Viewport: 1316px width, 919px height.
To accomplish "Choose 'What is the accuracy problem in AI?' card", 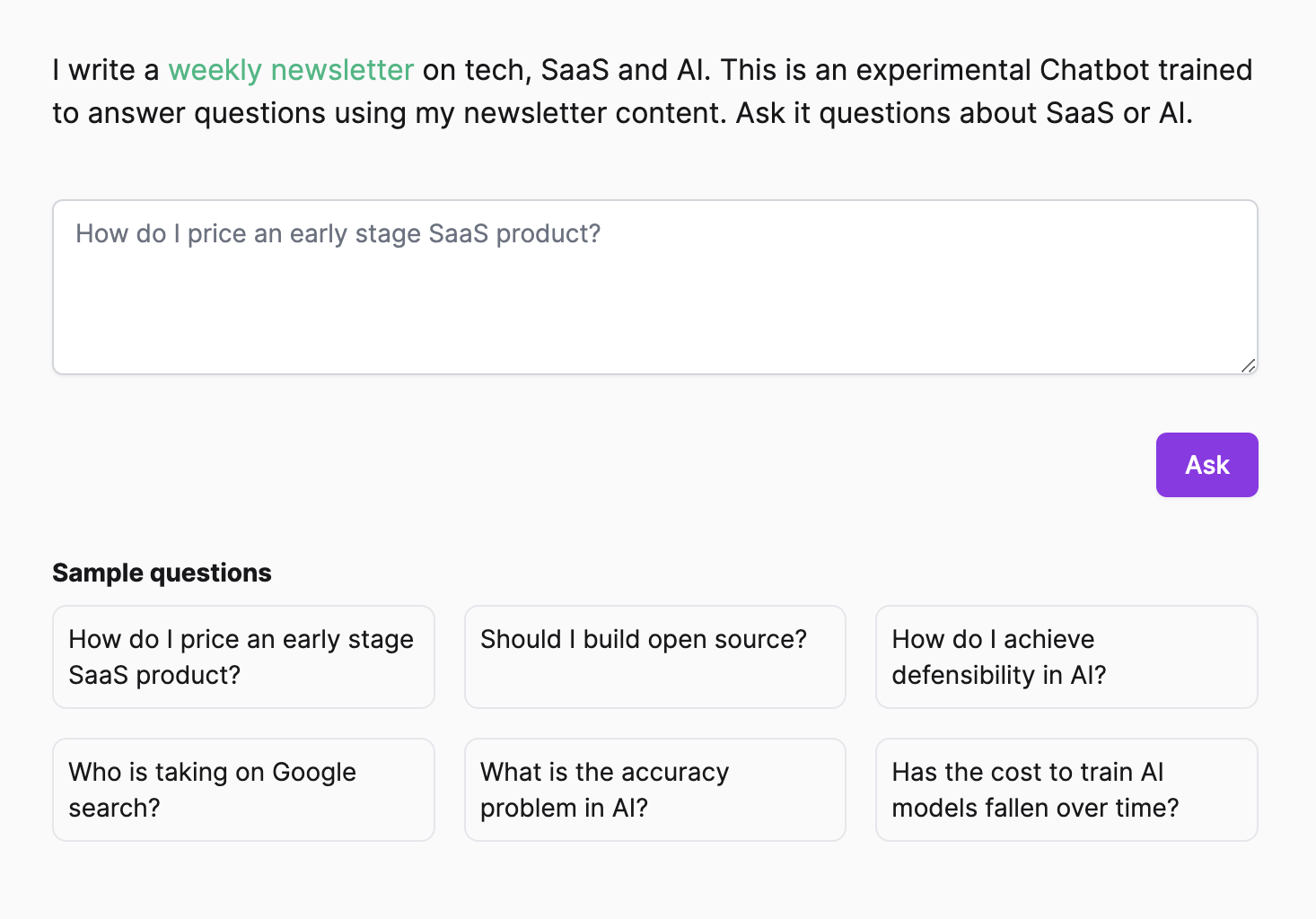I will (x=654, y=790).
